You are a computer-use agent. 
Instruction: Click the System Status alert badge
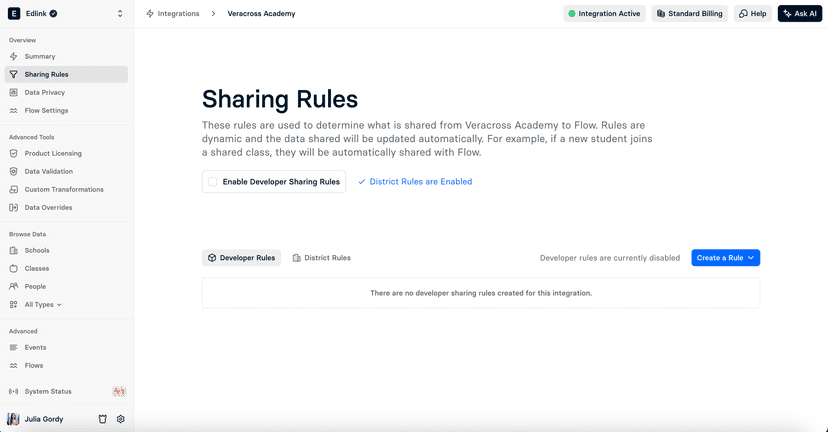(119, 391)
